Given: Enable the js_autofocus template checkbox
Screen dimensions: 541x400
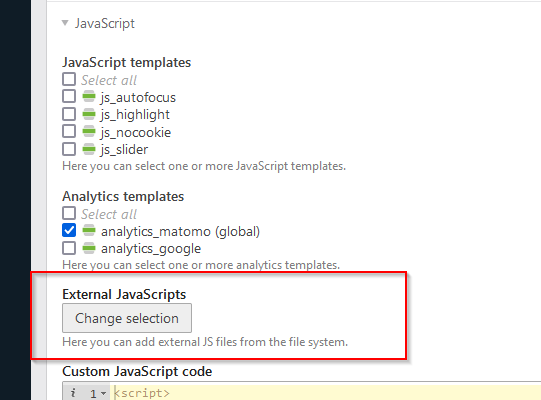Looking at the screenshot, I should pyautogui.click(x=69, y=96).
